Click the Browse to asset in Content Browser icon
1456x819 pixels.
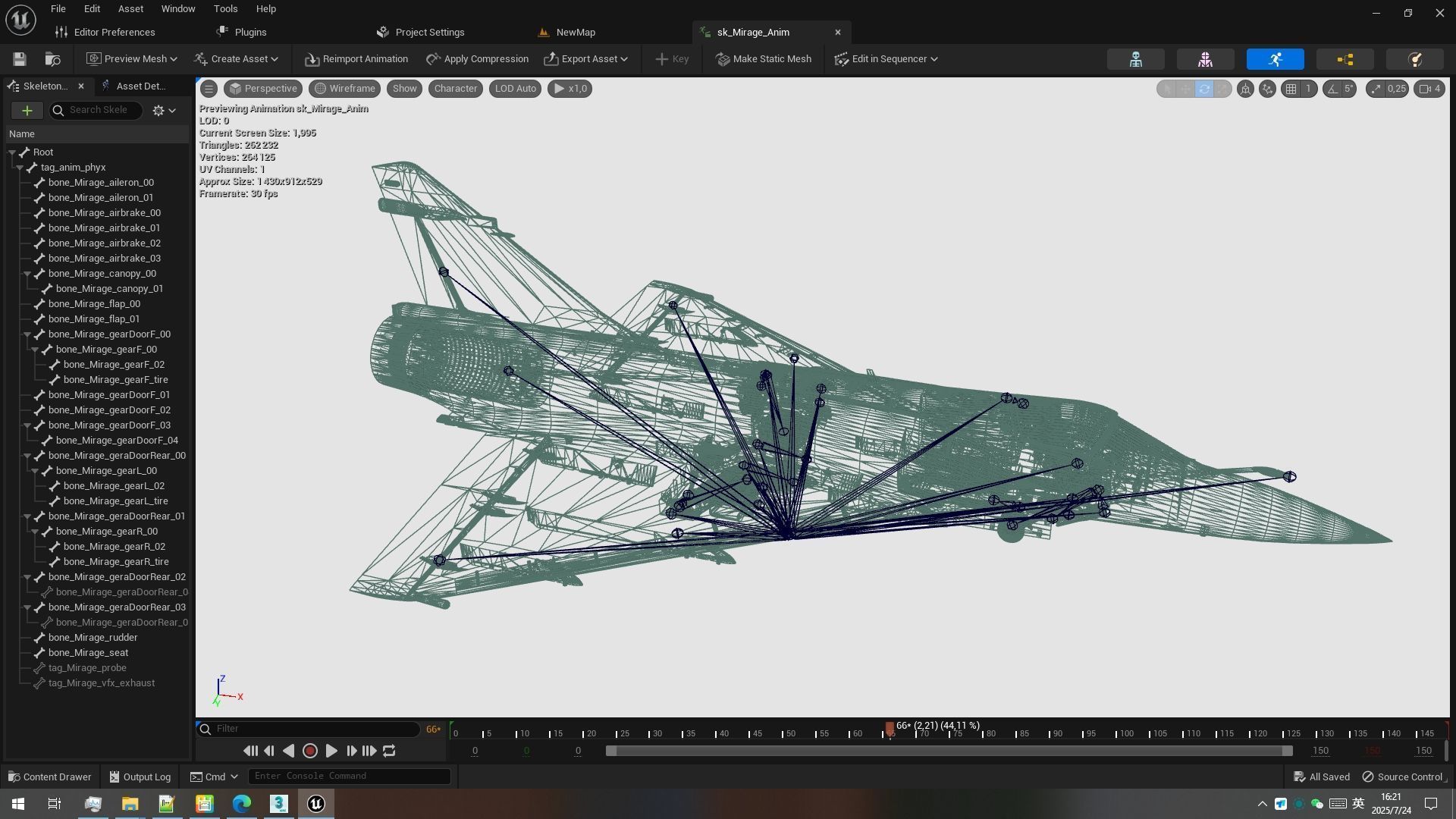coord(52,59)
